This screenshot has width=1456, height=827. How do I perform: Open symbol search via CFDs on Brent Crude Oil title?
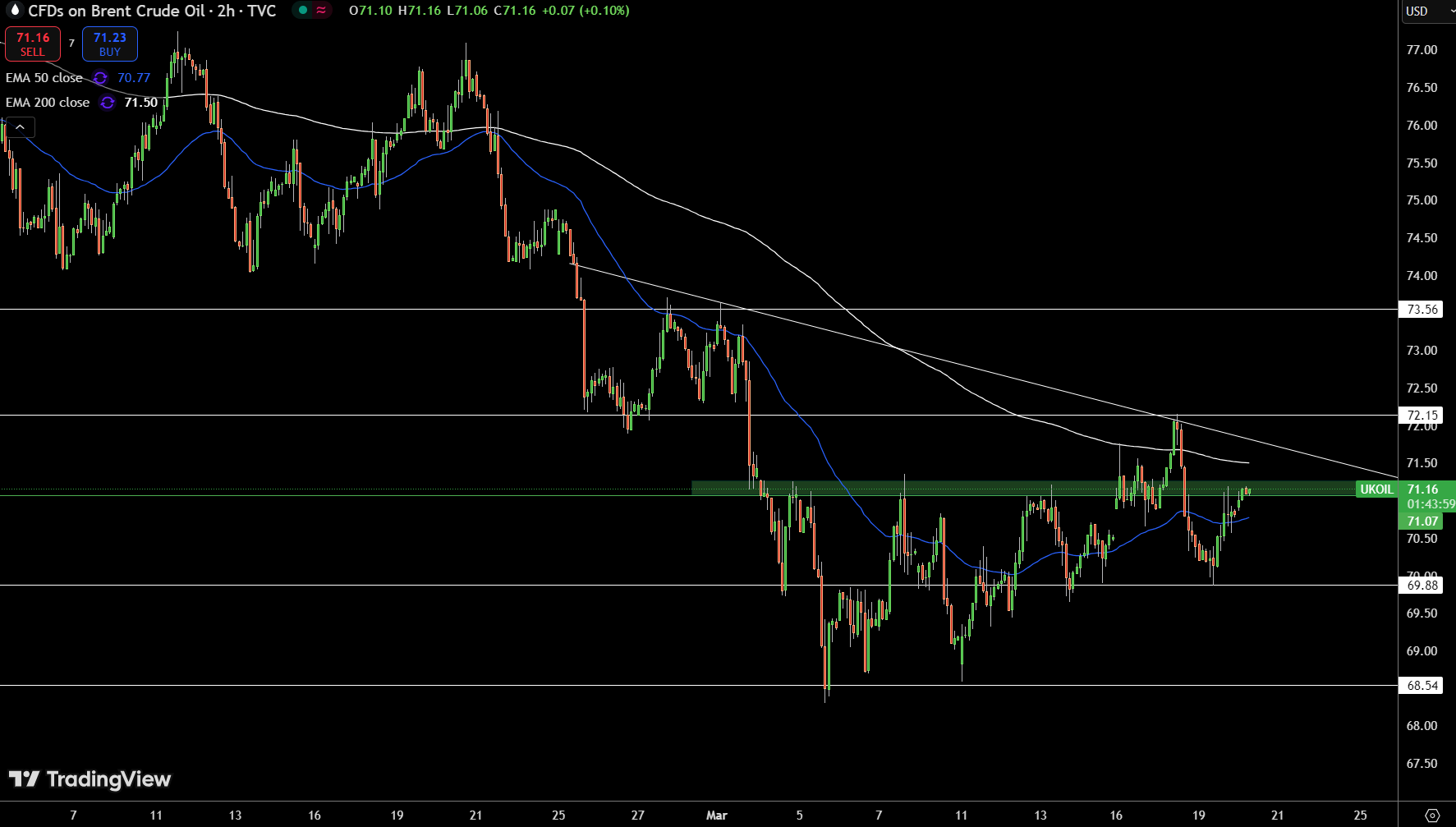click(x=152, y=11)
